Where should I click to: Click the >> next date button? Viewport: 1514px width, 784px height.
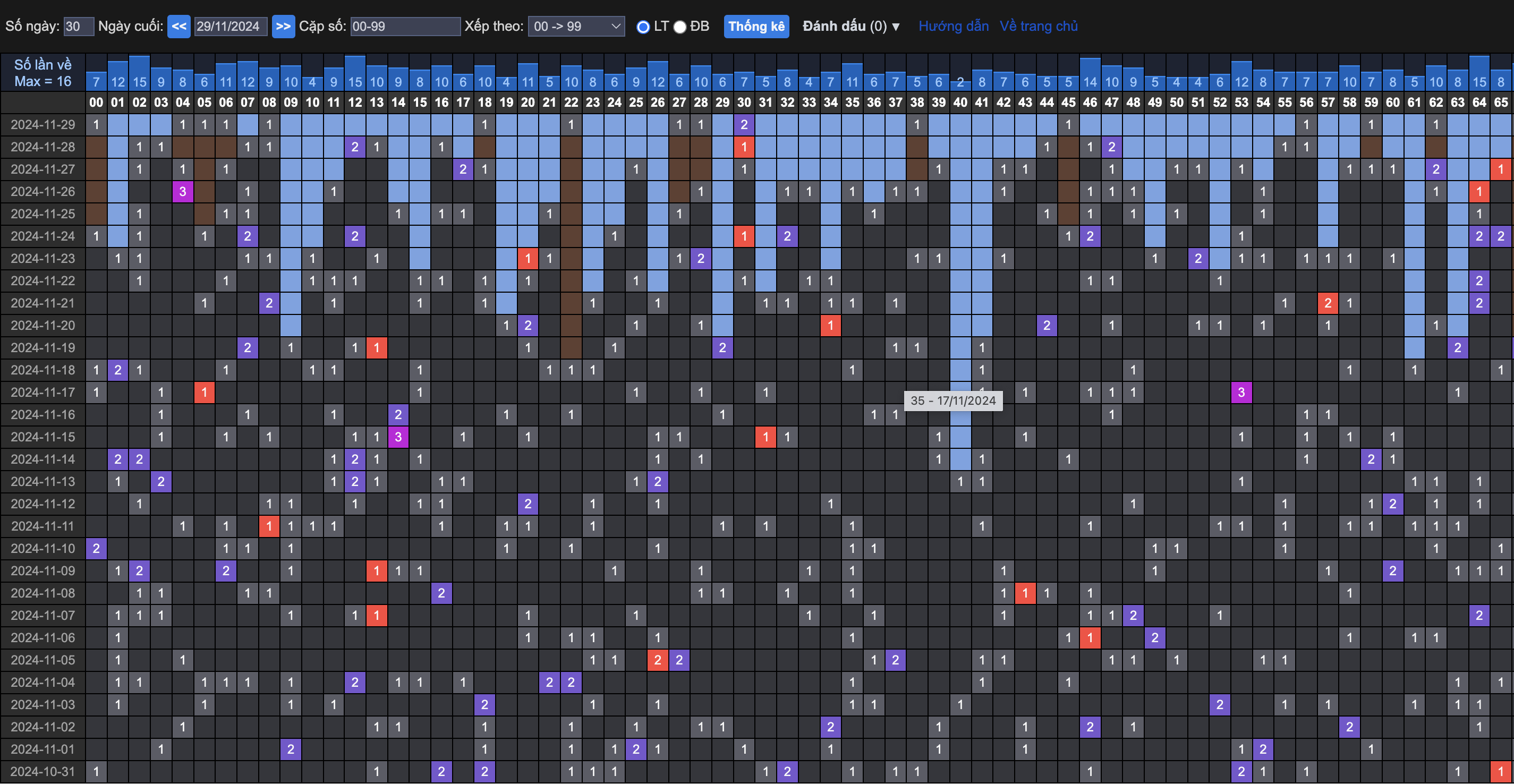[x=283, y=27]
